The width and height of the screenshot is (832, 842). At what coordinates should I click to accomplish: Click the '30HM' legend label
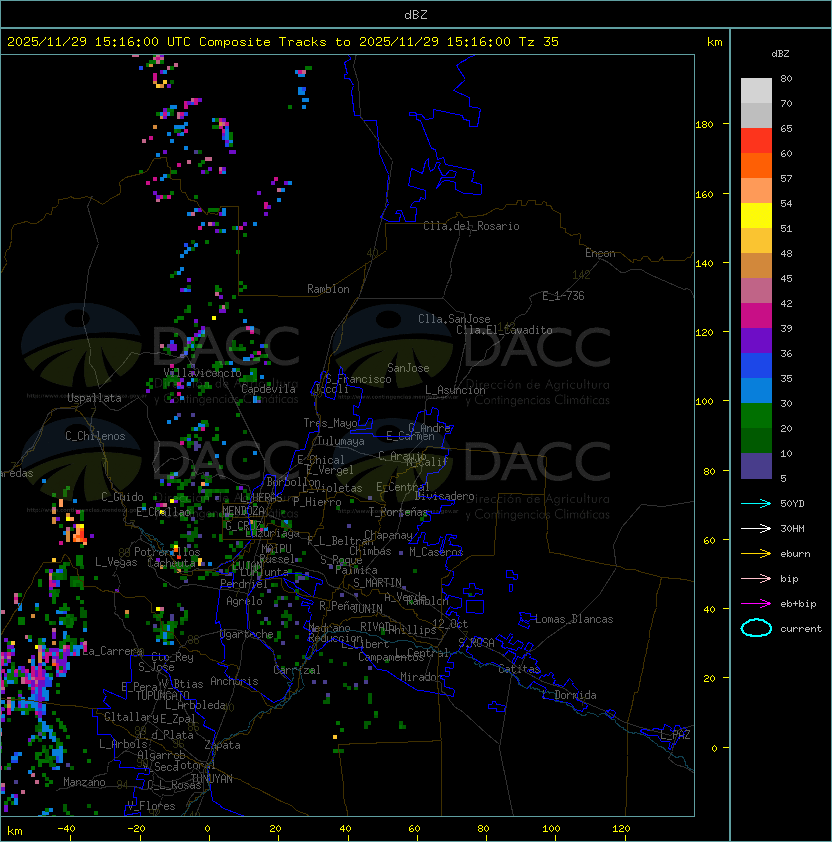792,528
